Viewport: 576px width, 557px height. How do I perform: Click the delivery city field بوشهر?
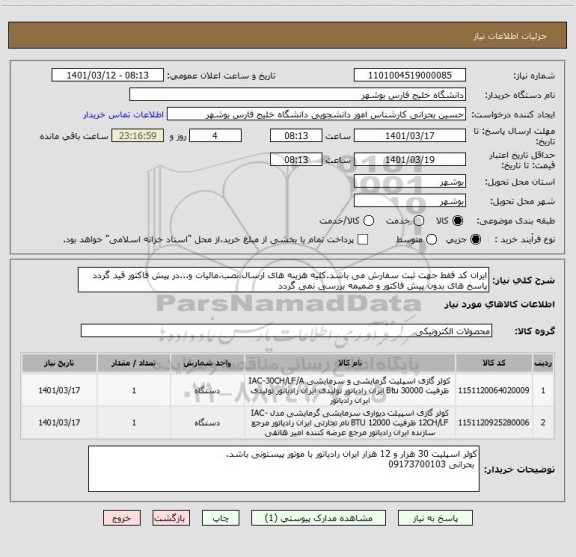click(410, 201)
